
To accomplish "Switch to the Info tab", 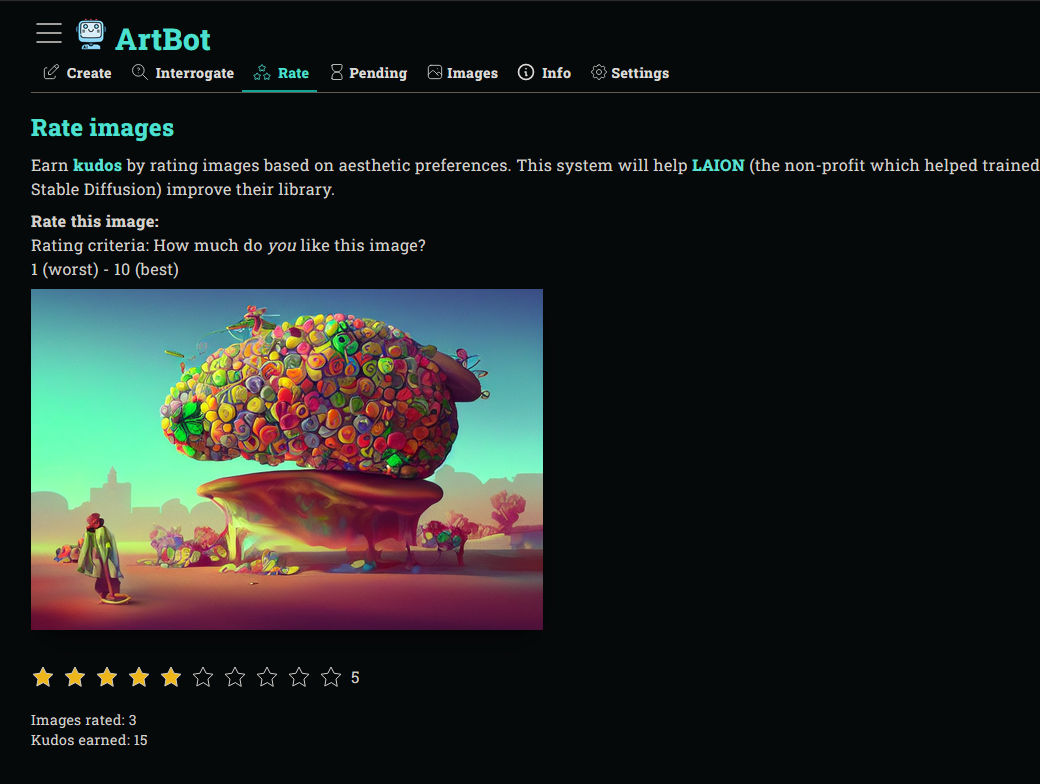I will 556,72.
